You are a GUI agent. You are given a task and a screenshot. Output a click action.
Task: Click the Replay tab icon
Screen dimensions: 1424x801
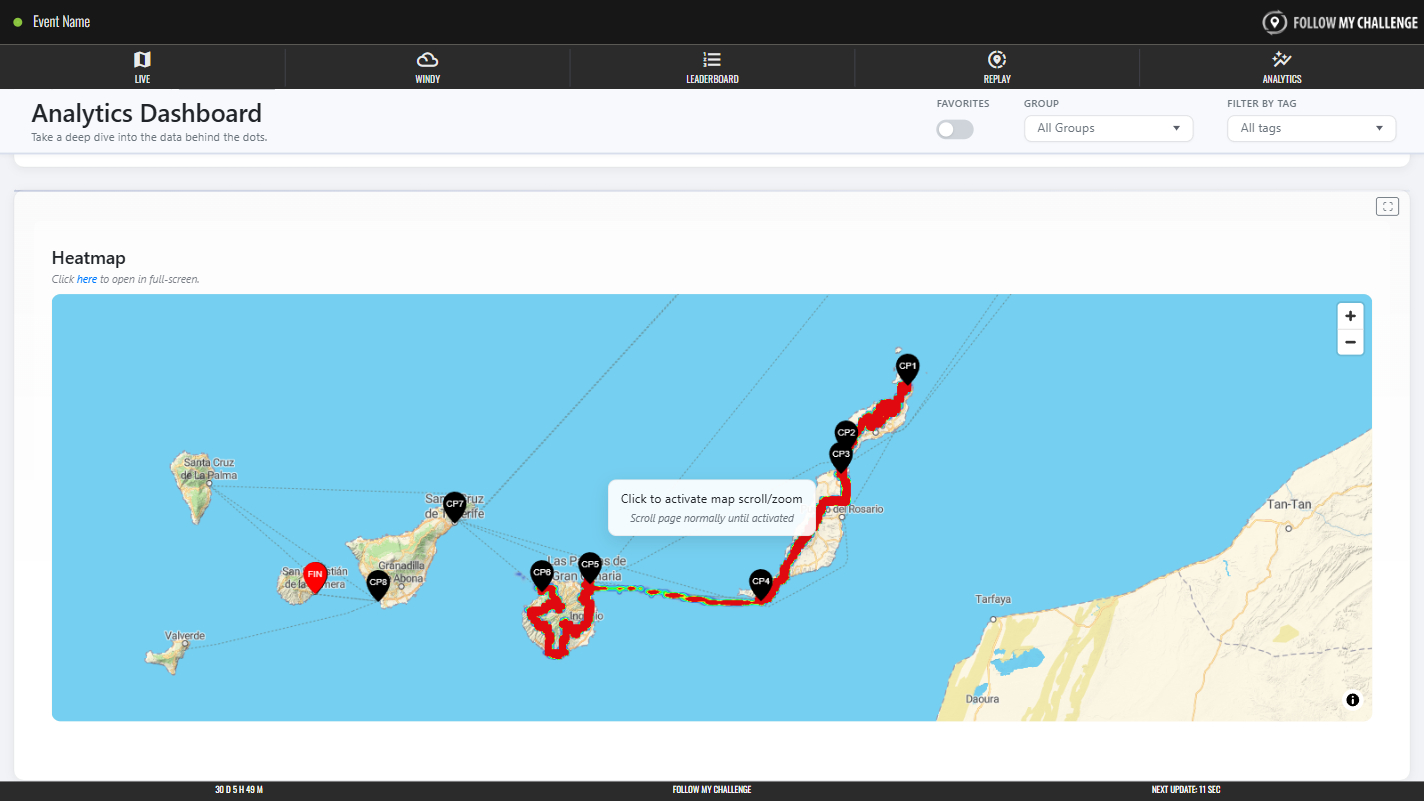coord(996,60)
